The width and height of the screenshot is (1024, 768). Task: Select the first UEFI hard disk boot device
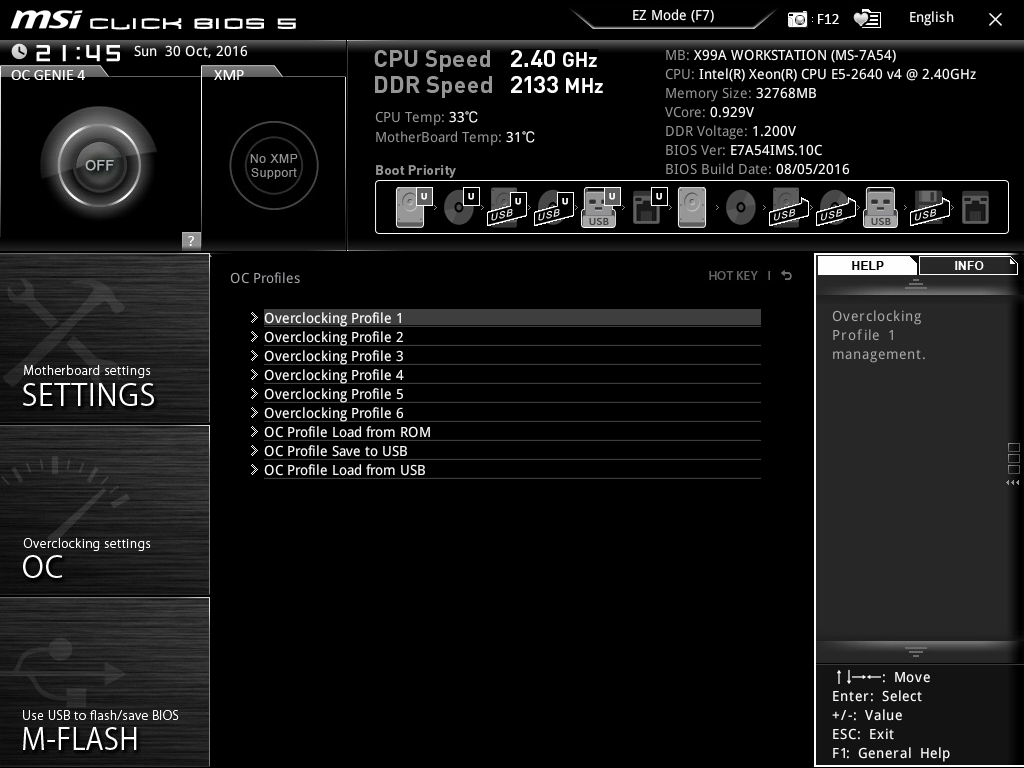pyautogui.click(x=413, y=207)
